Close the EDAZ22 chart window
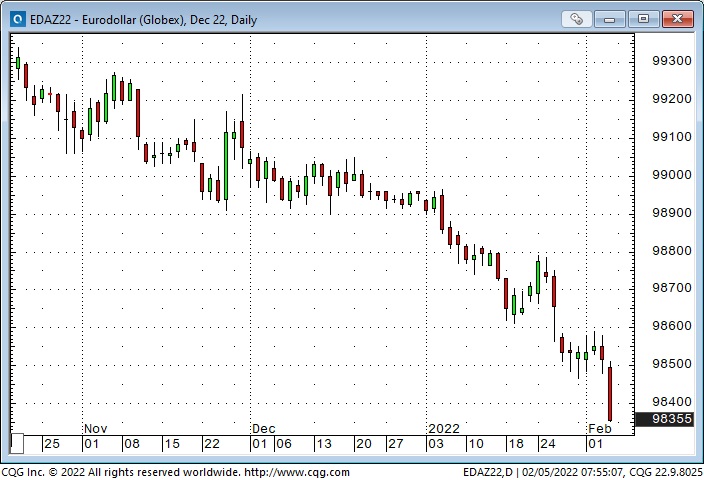704x480 pixels. 677,19
